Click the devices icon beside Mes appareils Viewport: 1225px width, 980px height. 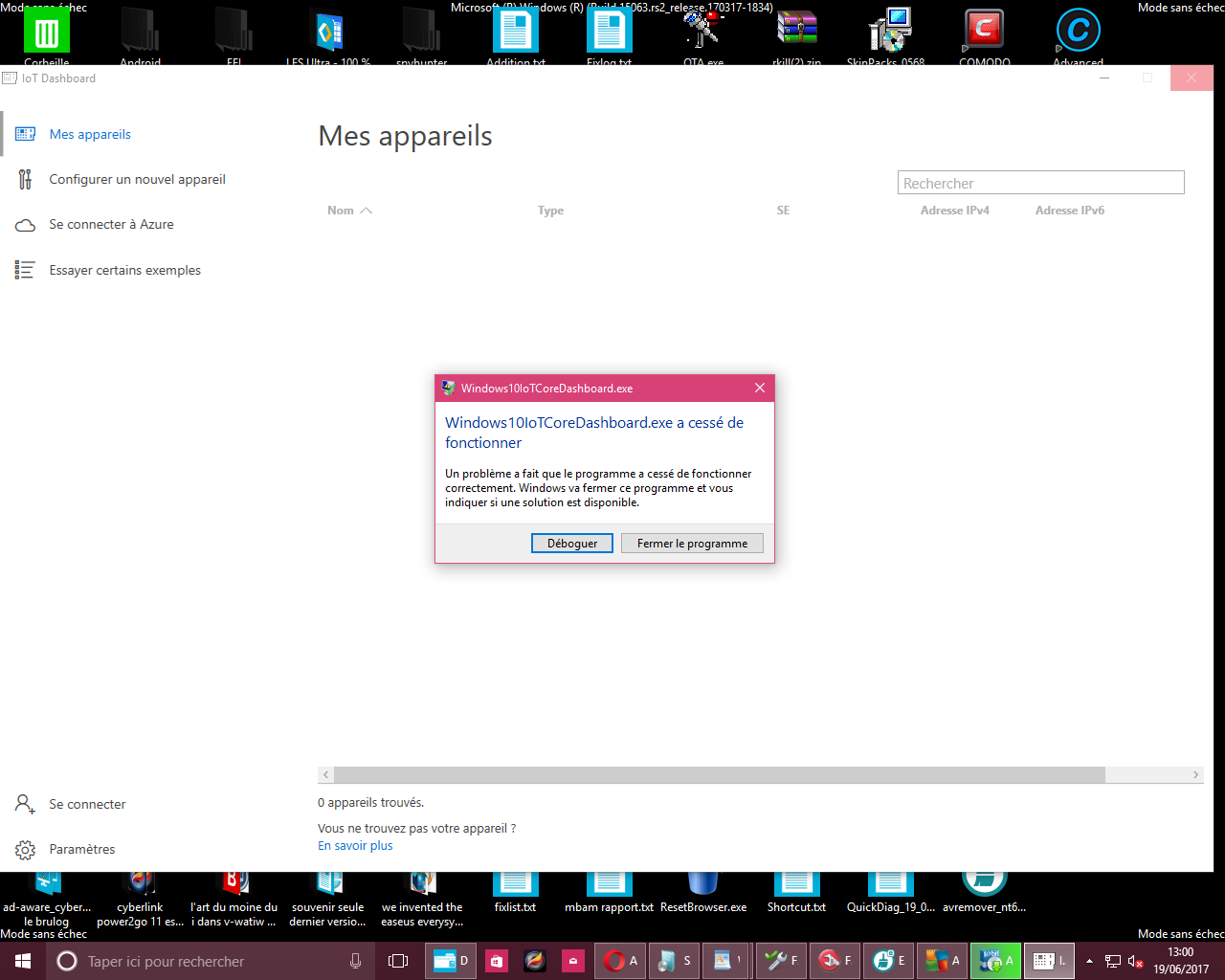click(x=26, y=134)
